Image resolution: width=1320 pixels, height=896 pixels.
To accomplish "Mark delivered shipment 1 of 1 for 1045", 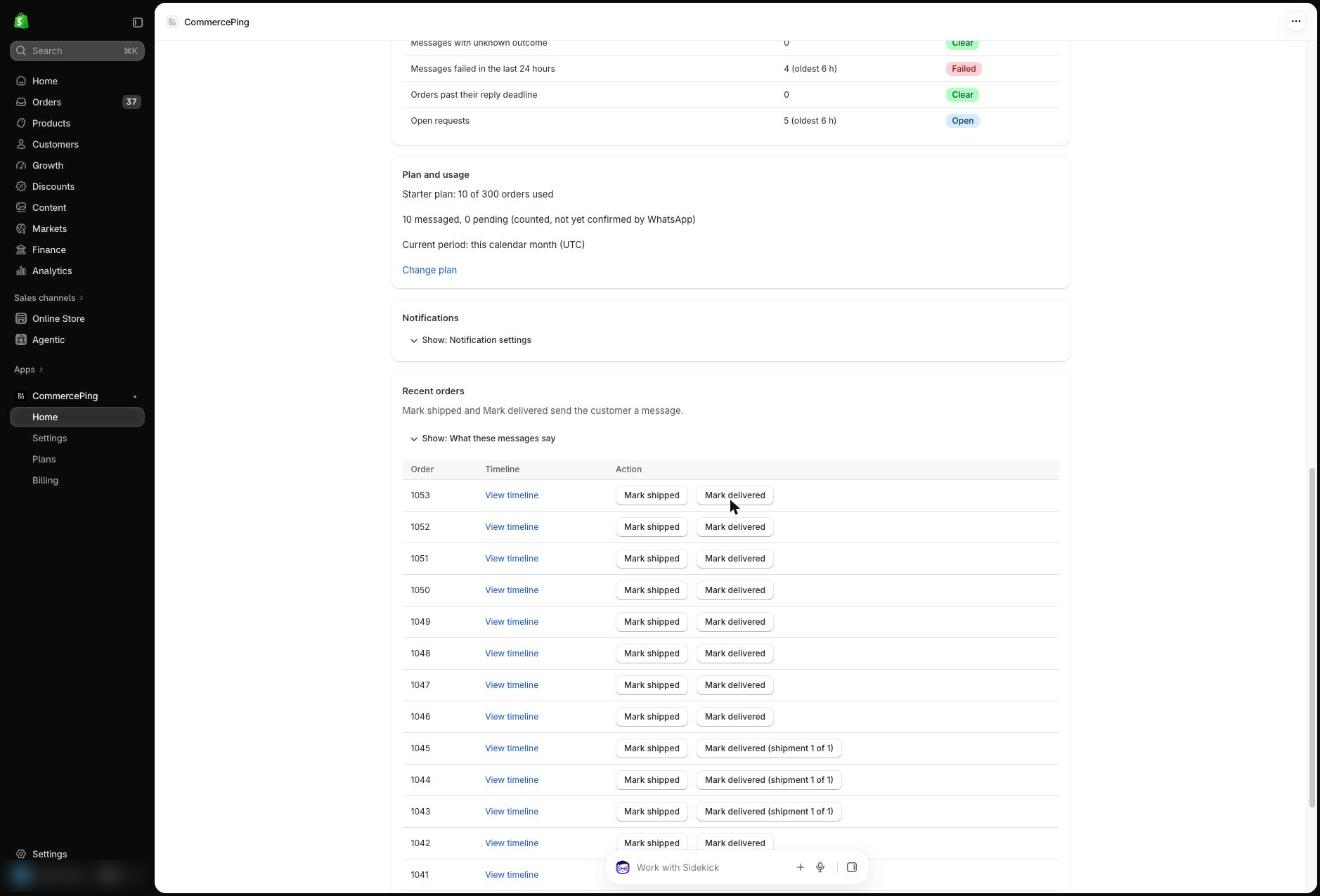I will pos(769,748).
